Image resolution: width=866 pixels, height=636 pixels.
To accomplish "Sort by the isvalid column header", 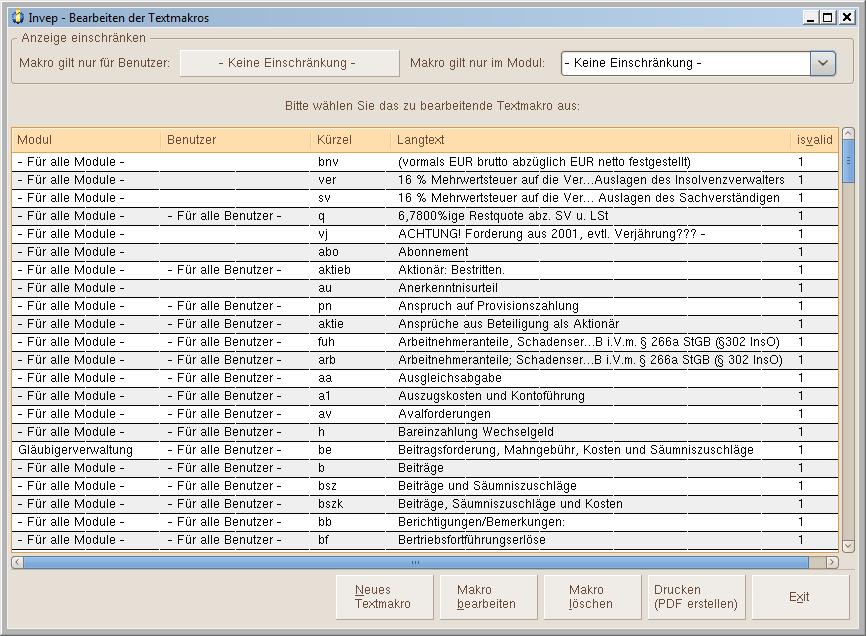I will pos(815,140).
